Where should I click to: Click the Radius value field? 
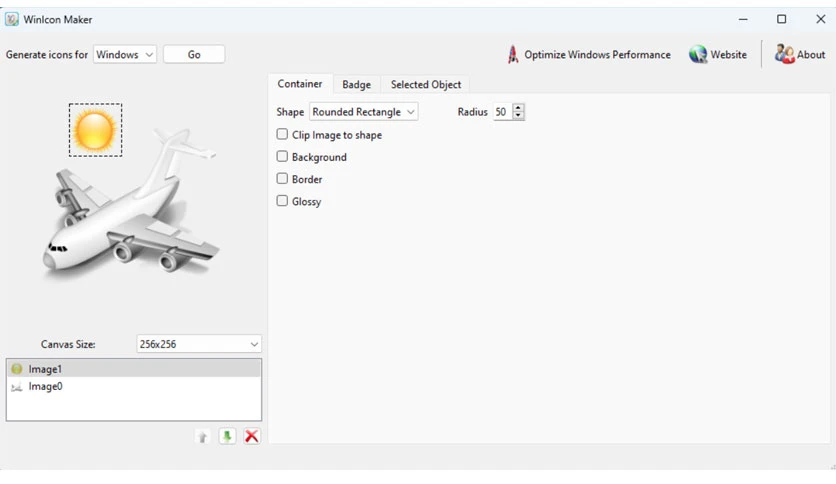[502, 112]
